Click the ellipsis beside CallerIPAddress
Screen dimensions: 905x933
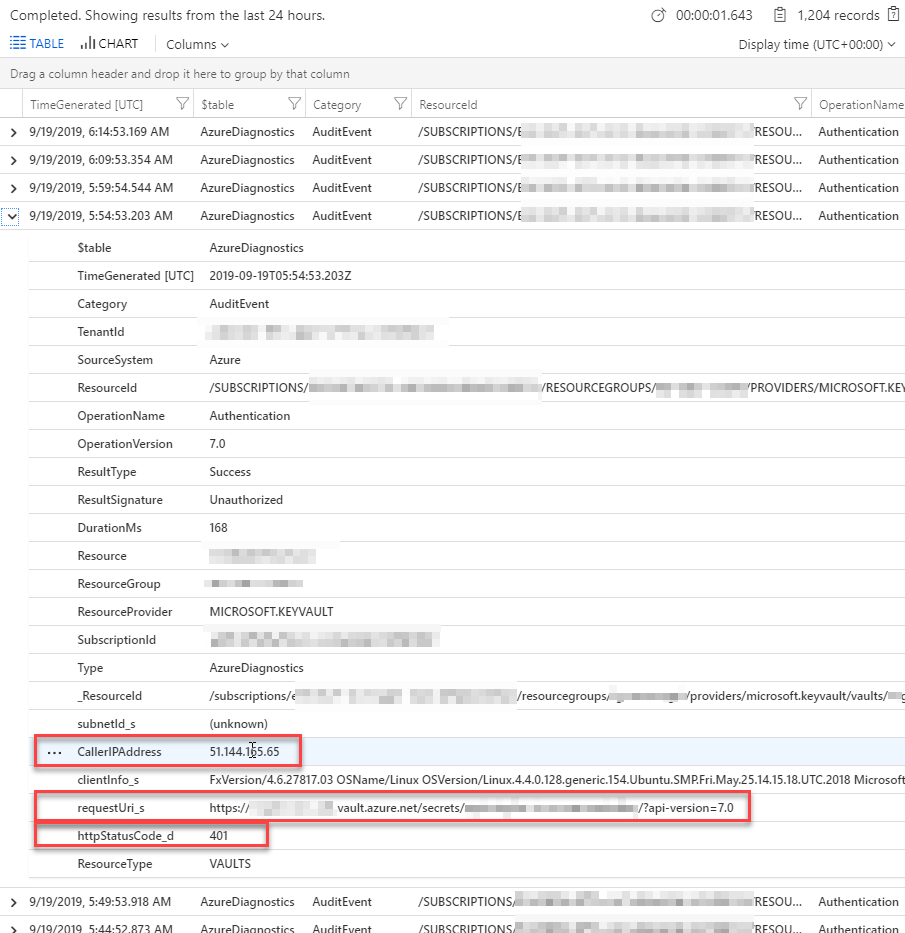(54, 752)
